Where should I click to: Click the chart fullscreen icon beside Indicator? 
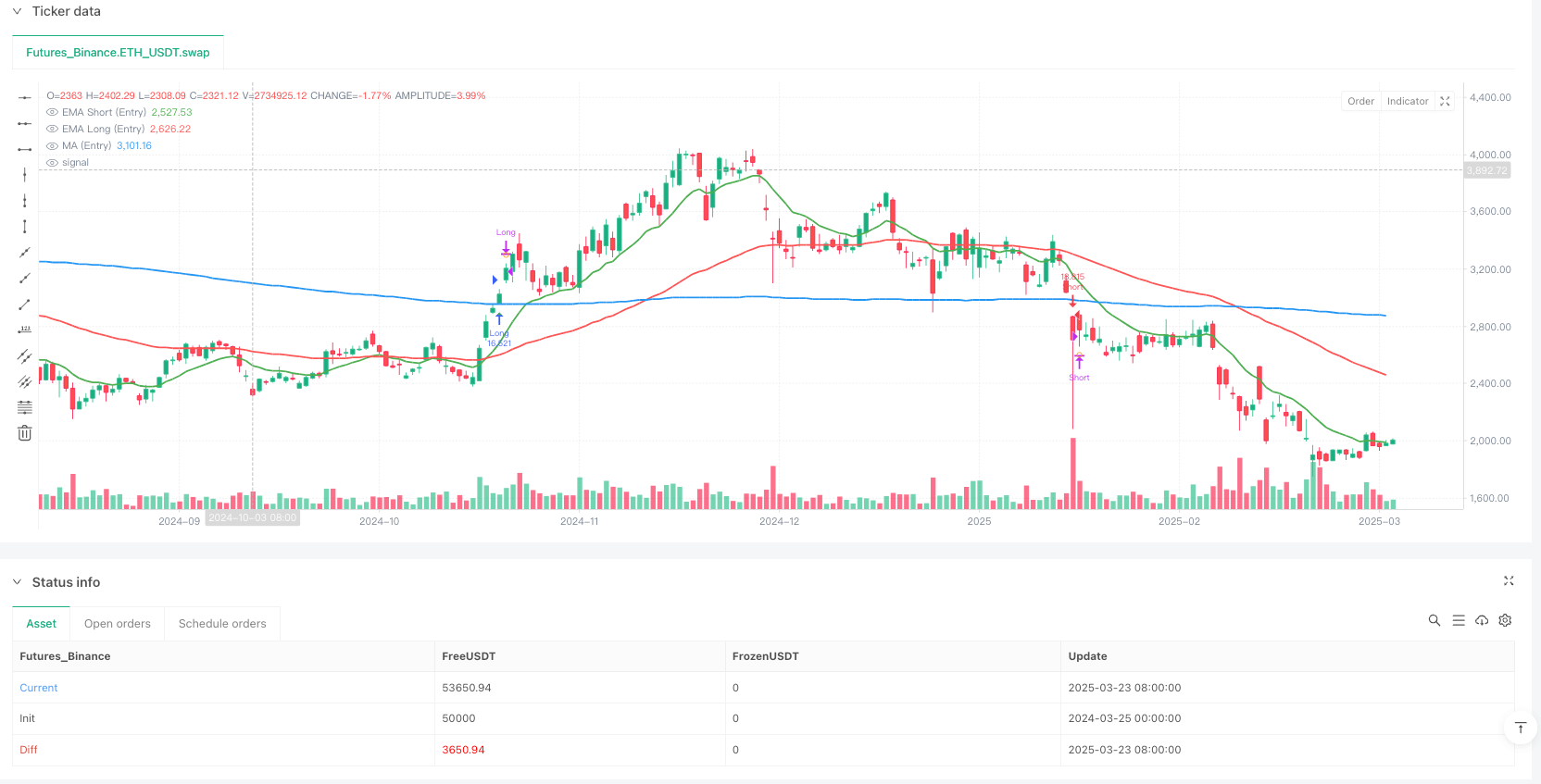(x=1445, y=102)
